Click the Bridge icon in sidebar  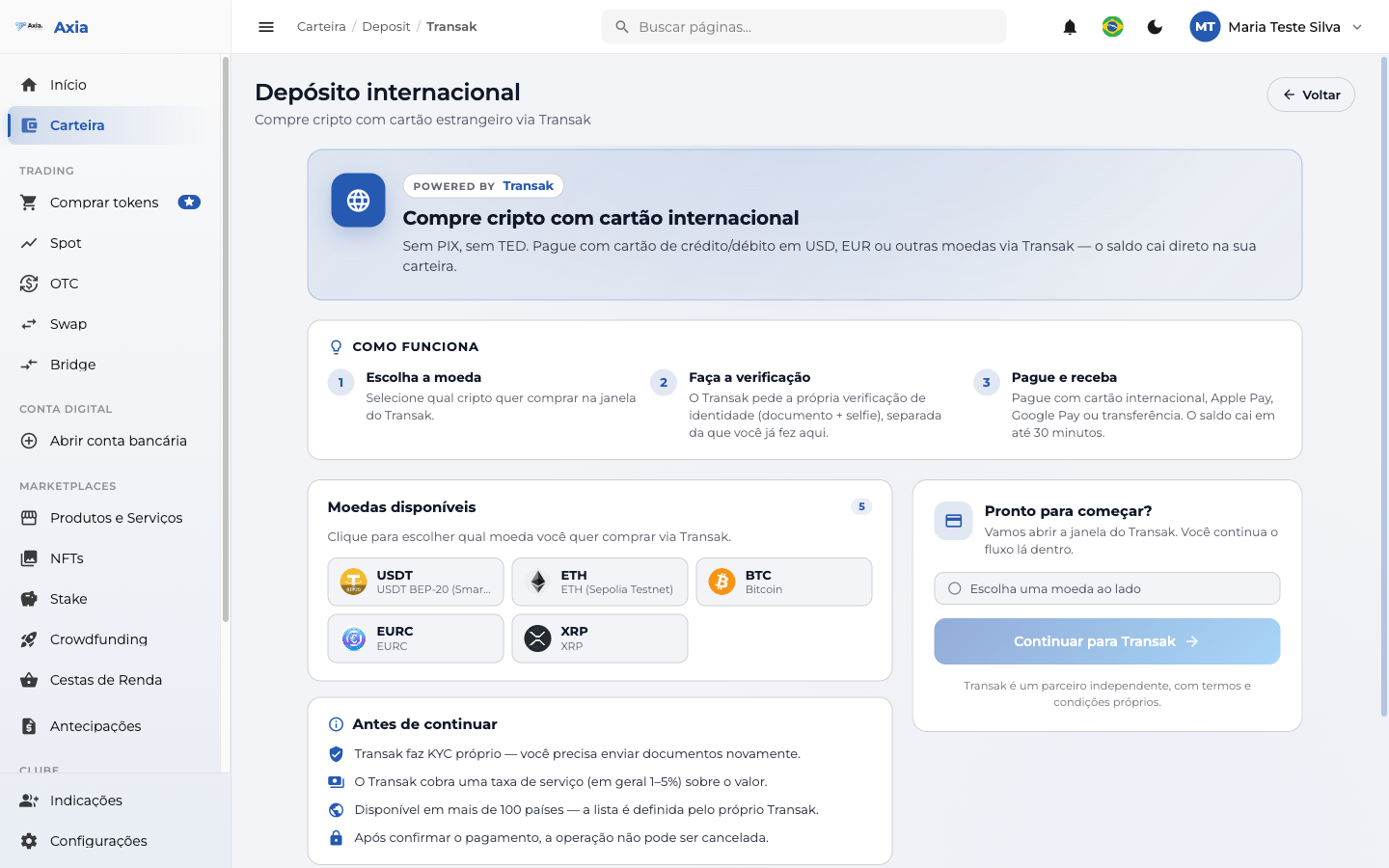[x=29, y=365]
